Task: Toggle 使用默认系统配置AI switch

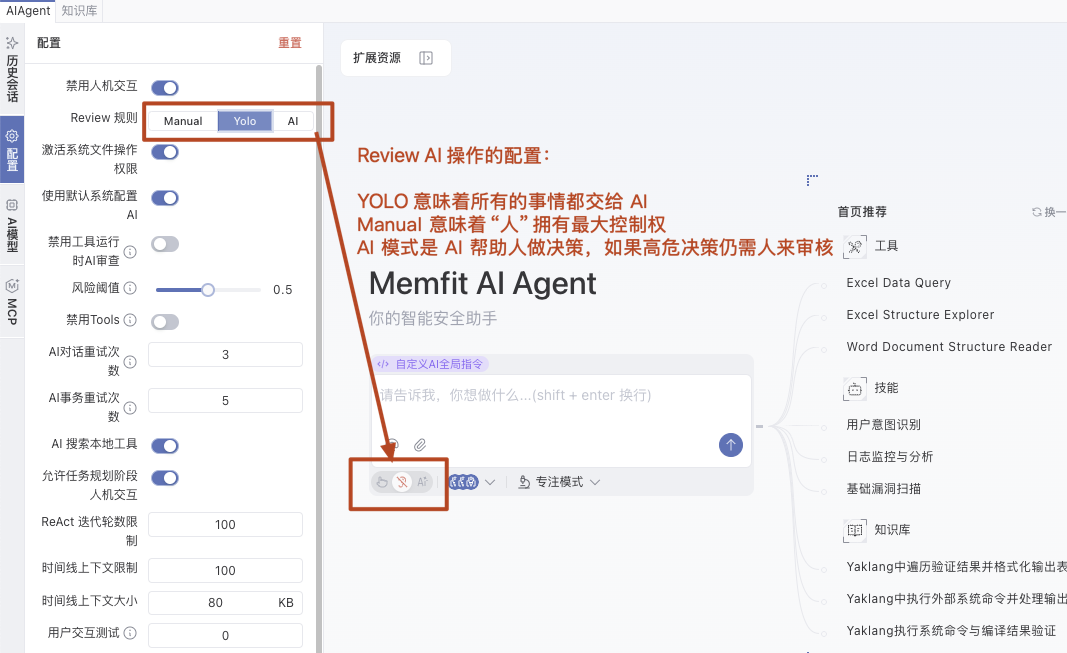Action: [165, 198]
